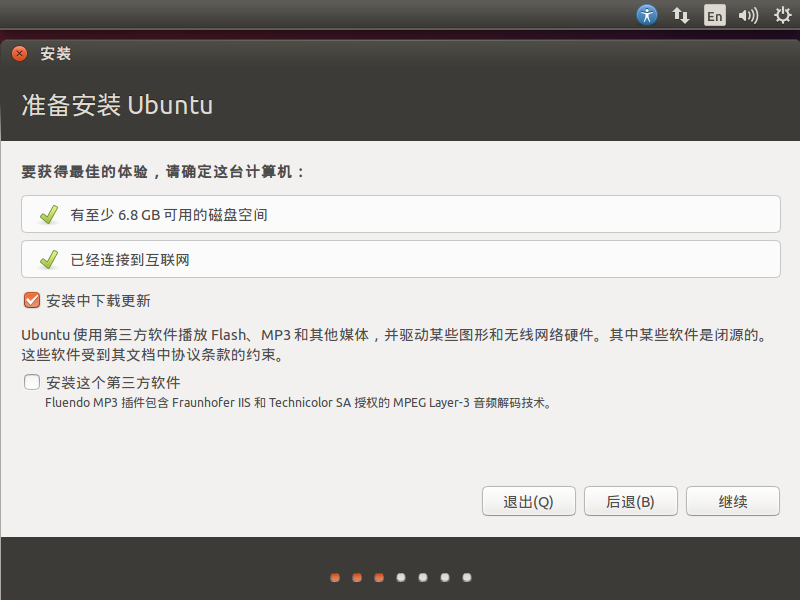Click the 准备安装 Ubuntu heading
This screenshot has width=800, height=600.
(x=117, y=105)
